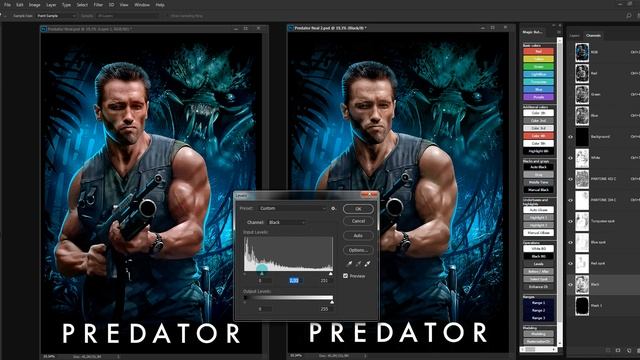Click create new channel icon at panel bottom

(x=629, y=350)
